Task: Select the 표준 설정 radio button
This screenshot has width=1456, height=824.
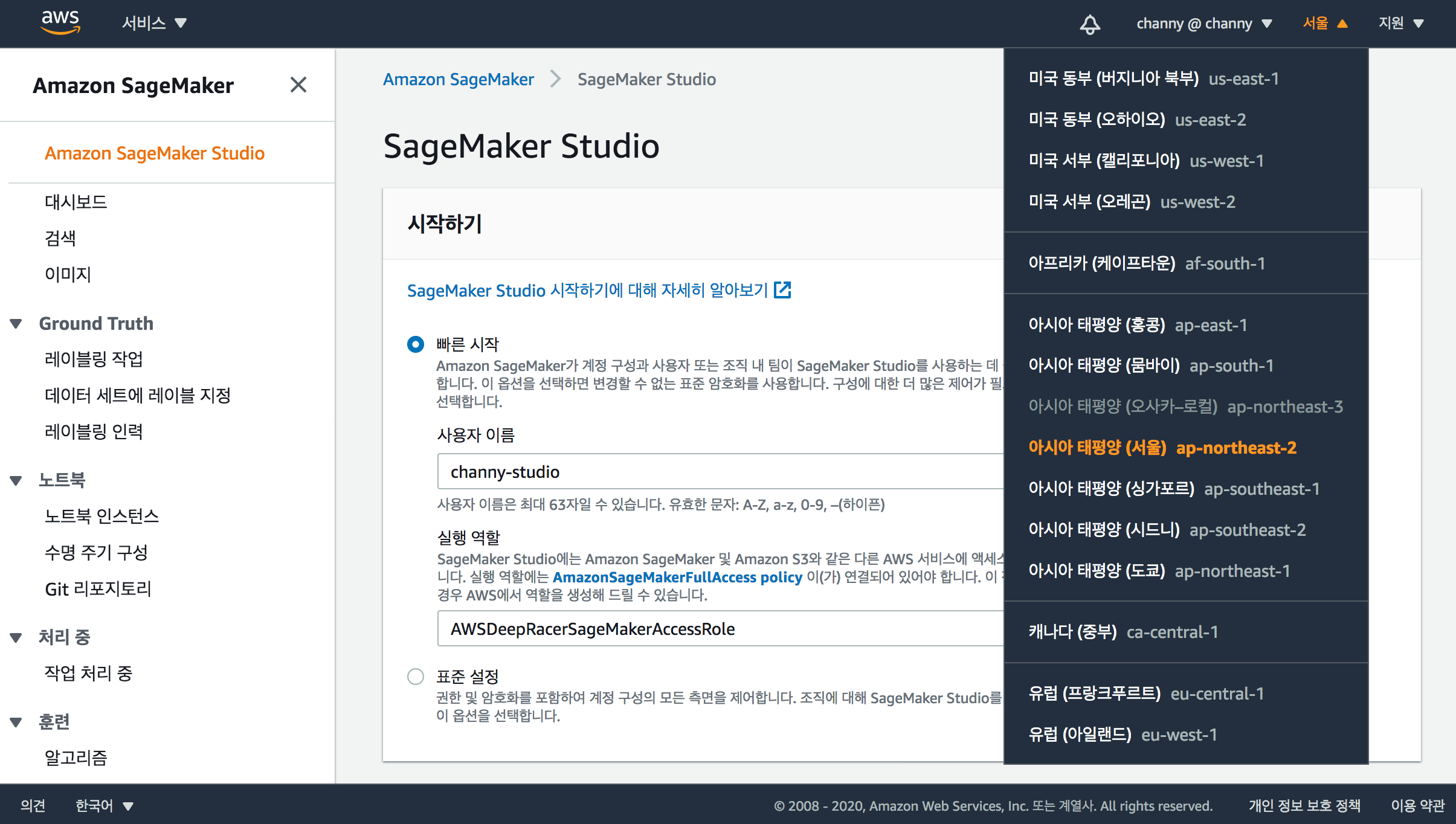Action: (416, 676)
